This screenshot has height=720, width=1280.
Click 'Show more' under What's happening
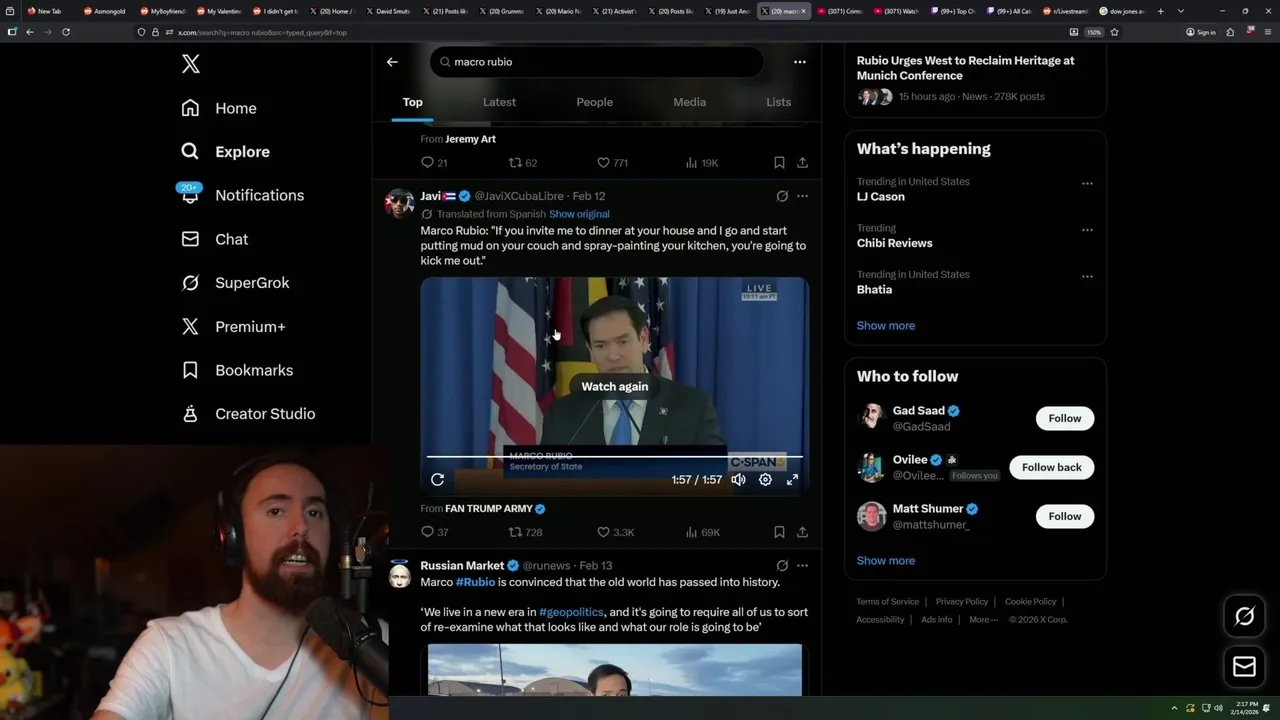[885, 326]
